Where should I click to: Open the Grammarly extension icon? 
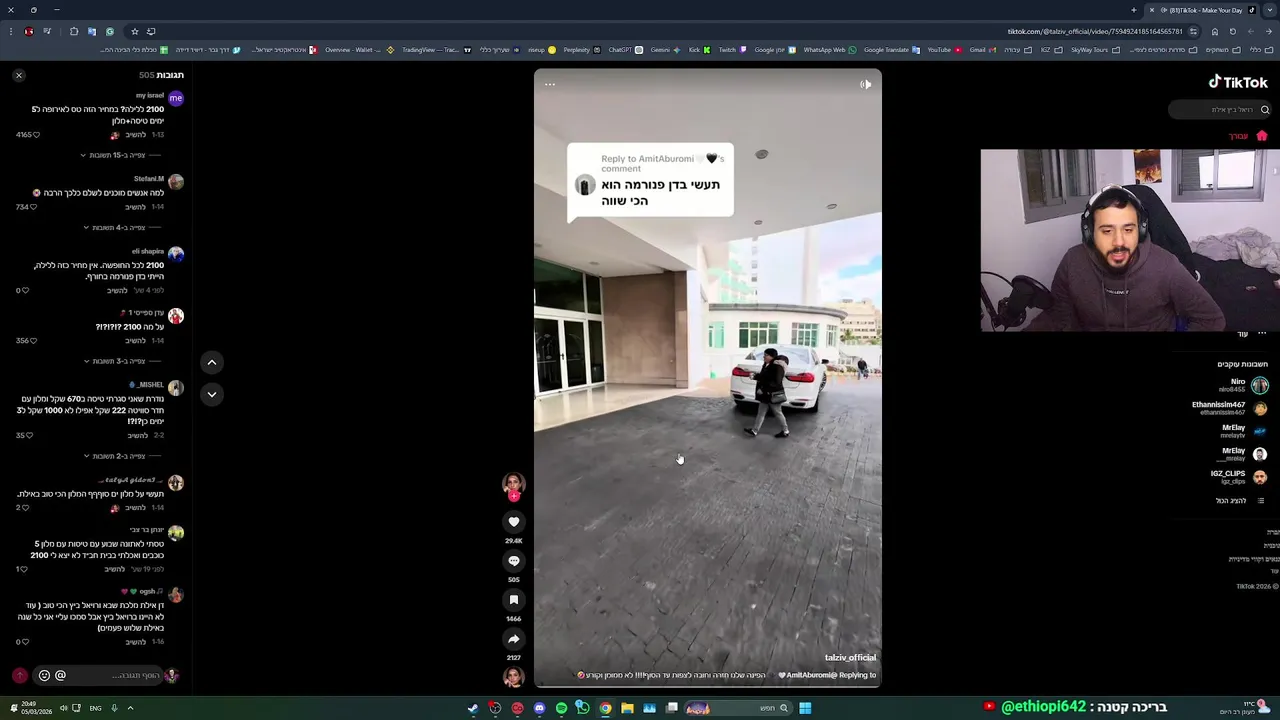click(x=110, y=31)
